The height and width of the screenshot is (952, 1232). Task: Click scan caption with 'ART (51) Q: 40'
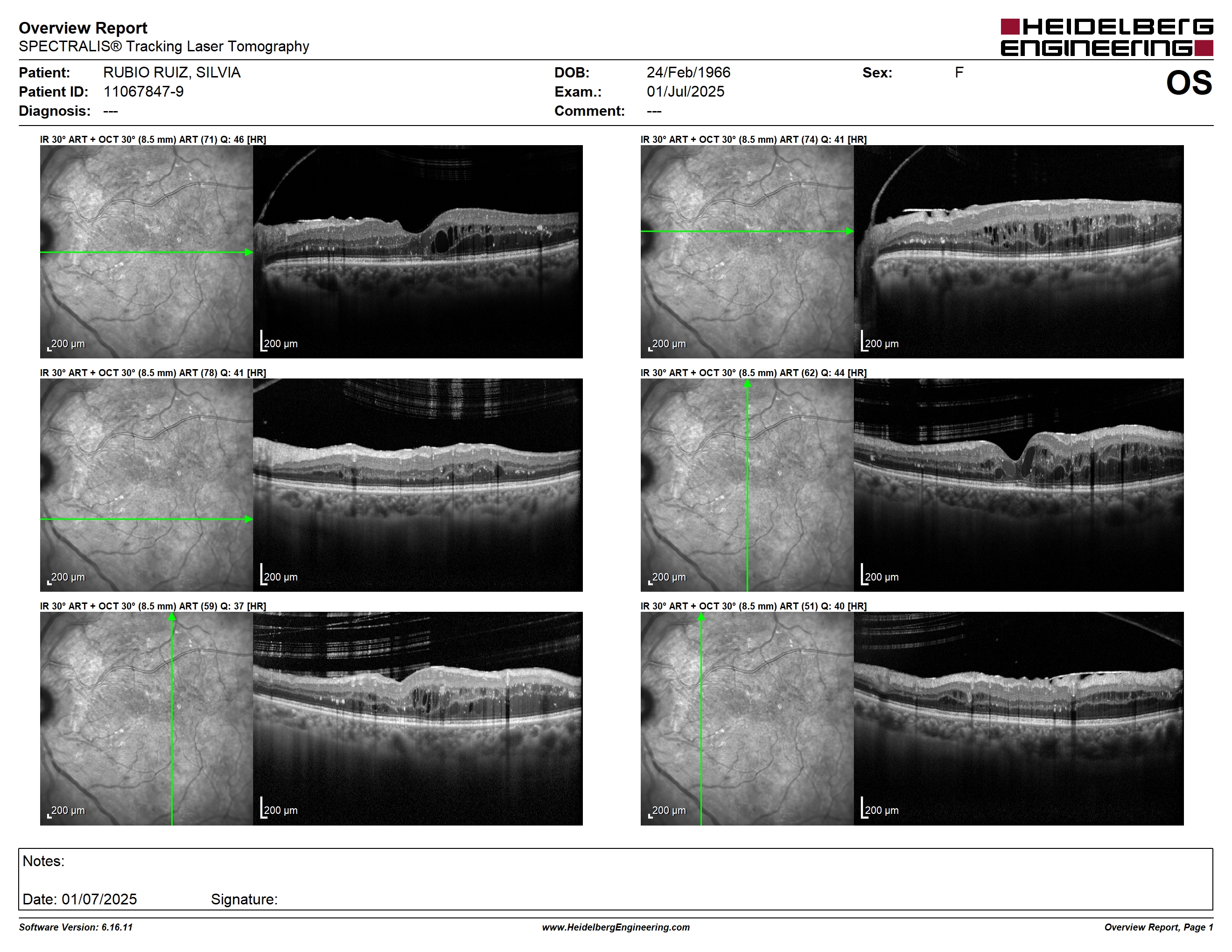[754, 606]
